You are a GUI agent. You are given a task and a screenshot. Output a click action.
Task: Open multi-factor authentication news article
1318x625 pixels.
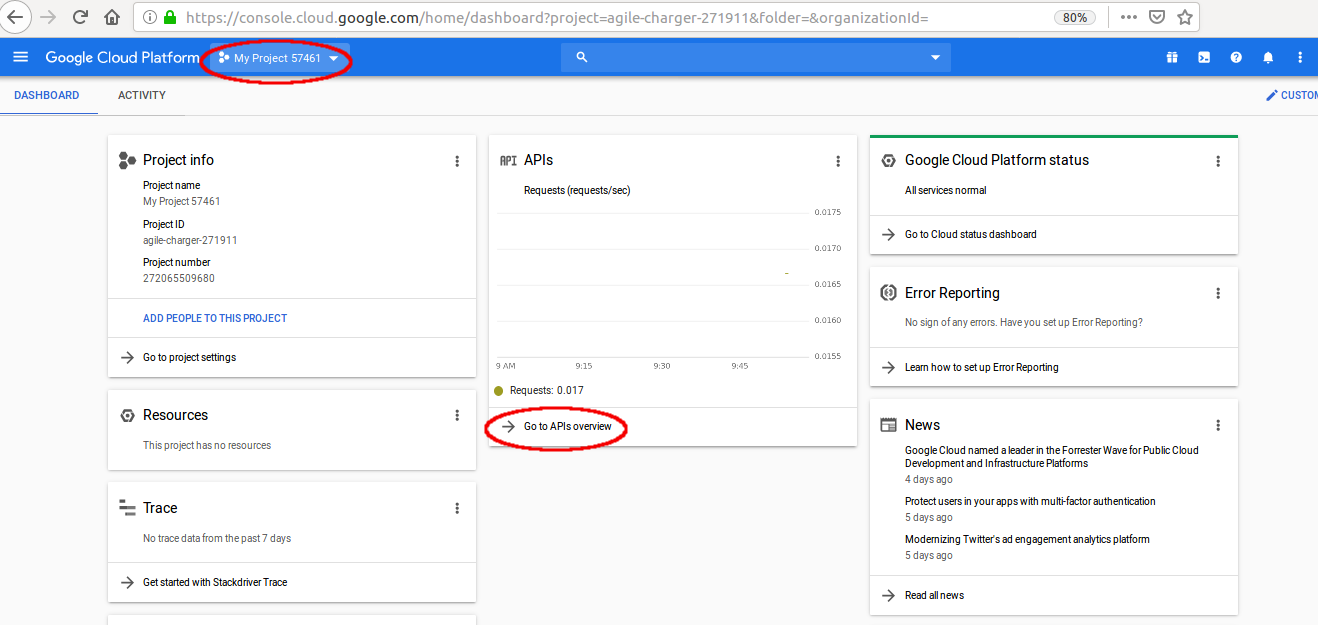click(x=1030, y=501)
